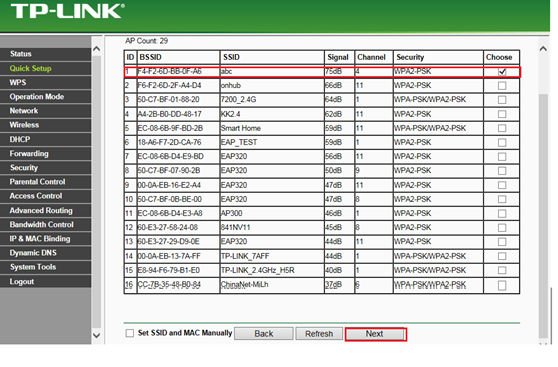Check the Choose box for Smart Home

pos(502,128)
